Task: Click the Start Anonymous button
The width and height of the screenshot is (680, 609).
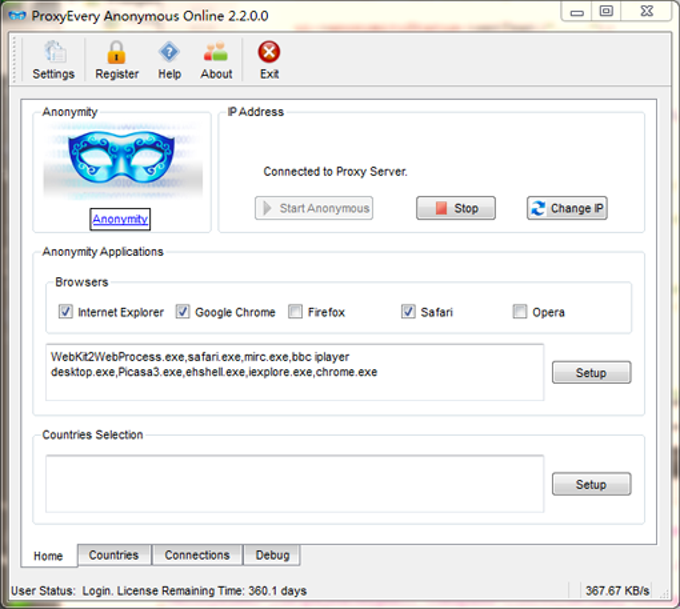Action: (x=314, y=208)
